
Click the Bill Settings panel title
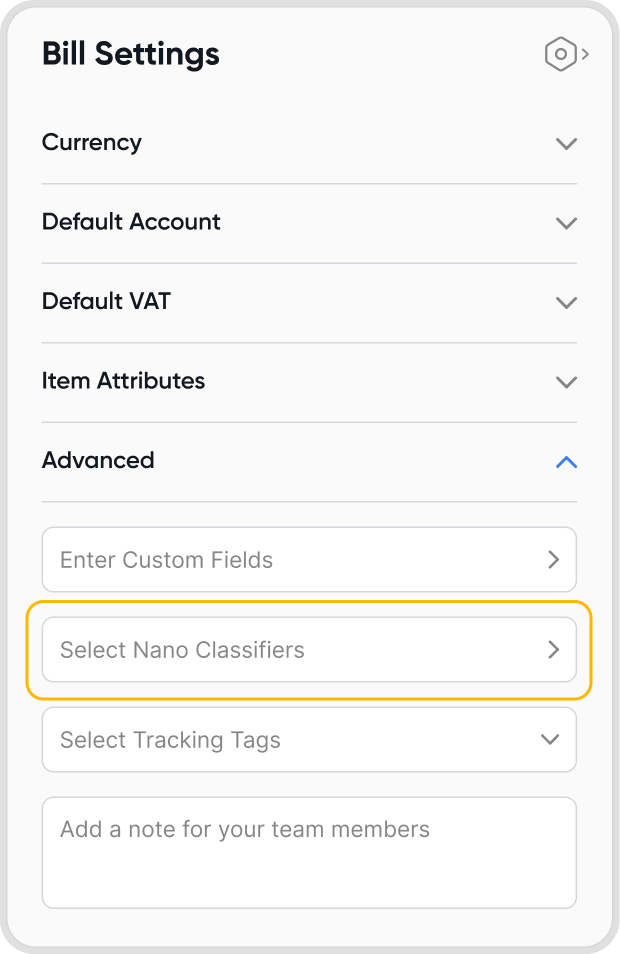(x=131, y=54)
